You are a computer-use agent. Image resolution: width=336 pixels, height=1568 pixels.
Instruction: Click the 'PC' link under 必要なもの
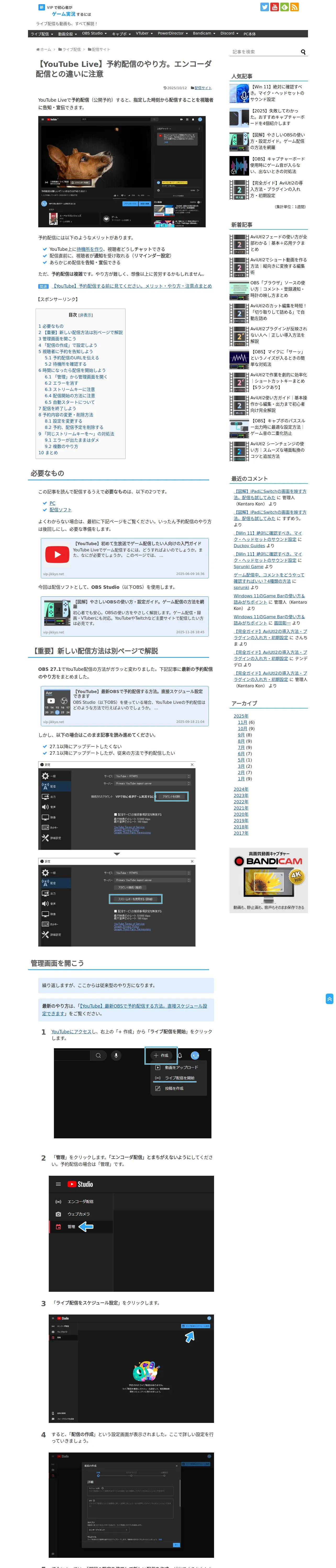[x=52, y=503]
